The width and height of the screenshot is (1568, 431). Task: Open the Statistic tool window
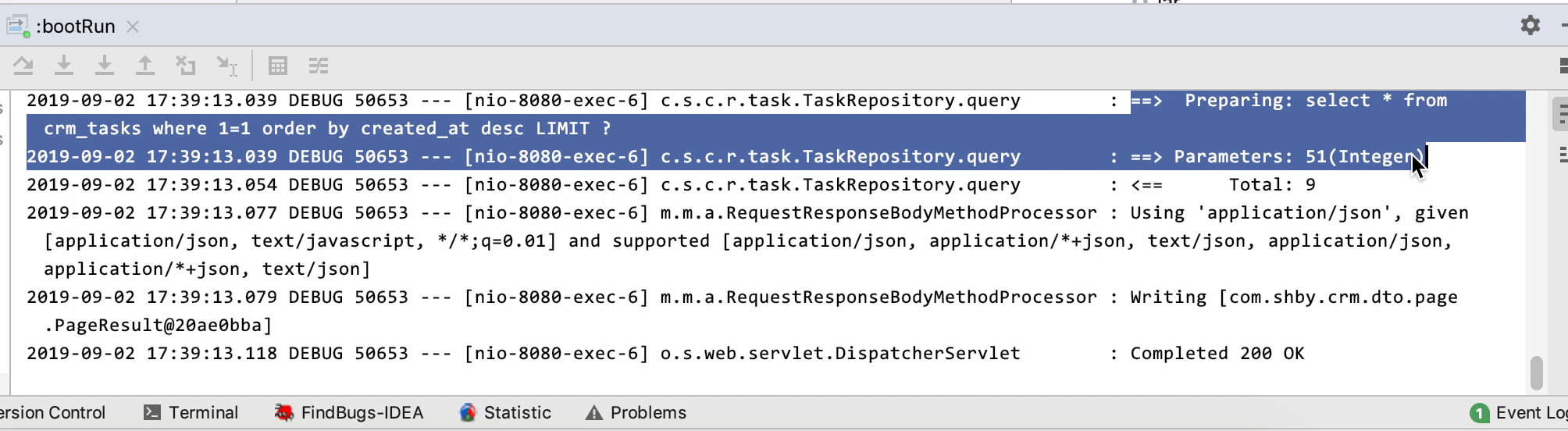[505, 413]
